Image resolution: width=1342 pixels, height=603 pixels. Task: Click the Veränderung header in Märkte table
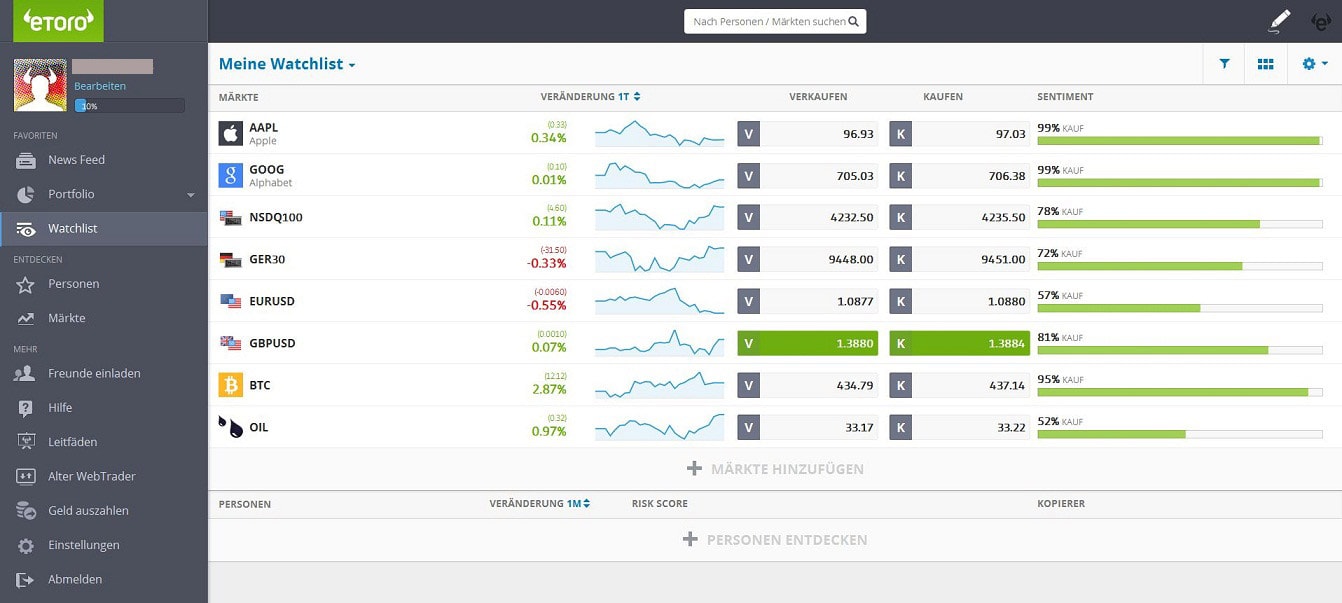[578, 97]
